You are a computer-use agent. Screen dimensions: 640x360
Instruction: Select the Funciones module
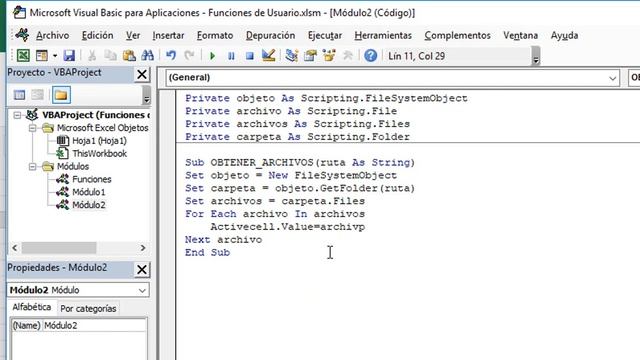[x=91, y=179]
